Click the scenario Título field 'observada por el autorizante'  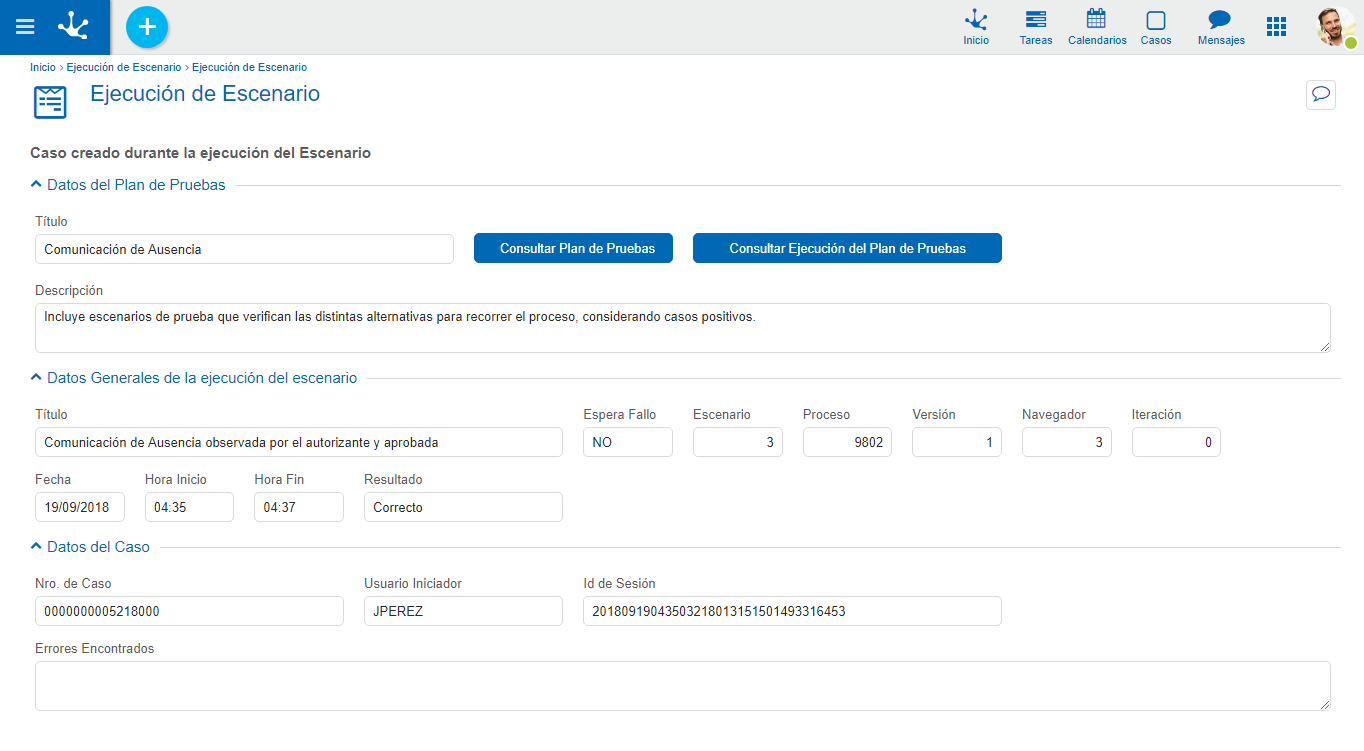pyautogui.click(x=299, y=442)
